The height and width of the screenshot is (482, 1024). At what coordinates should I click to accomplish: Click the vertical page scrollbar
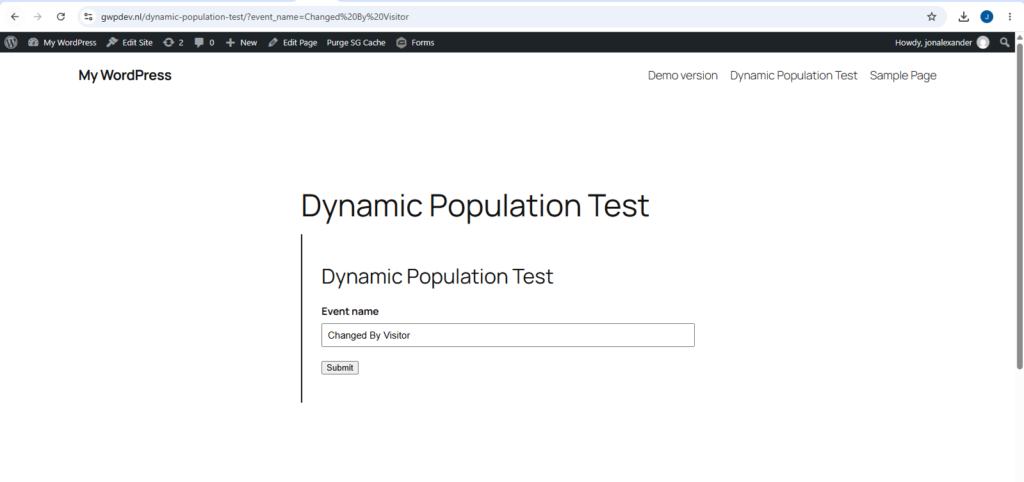(x=1019, y=205)
